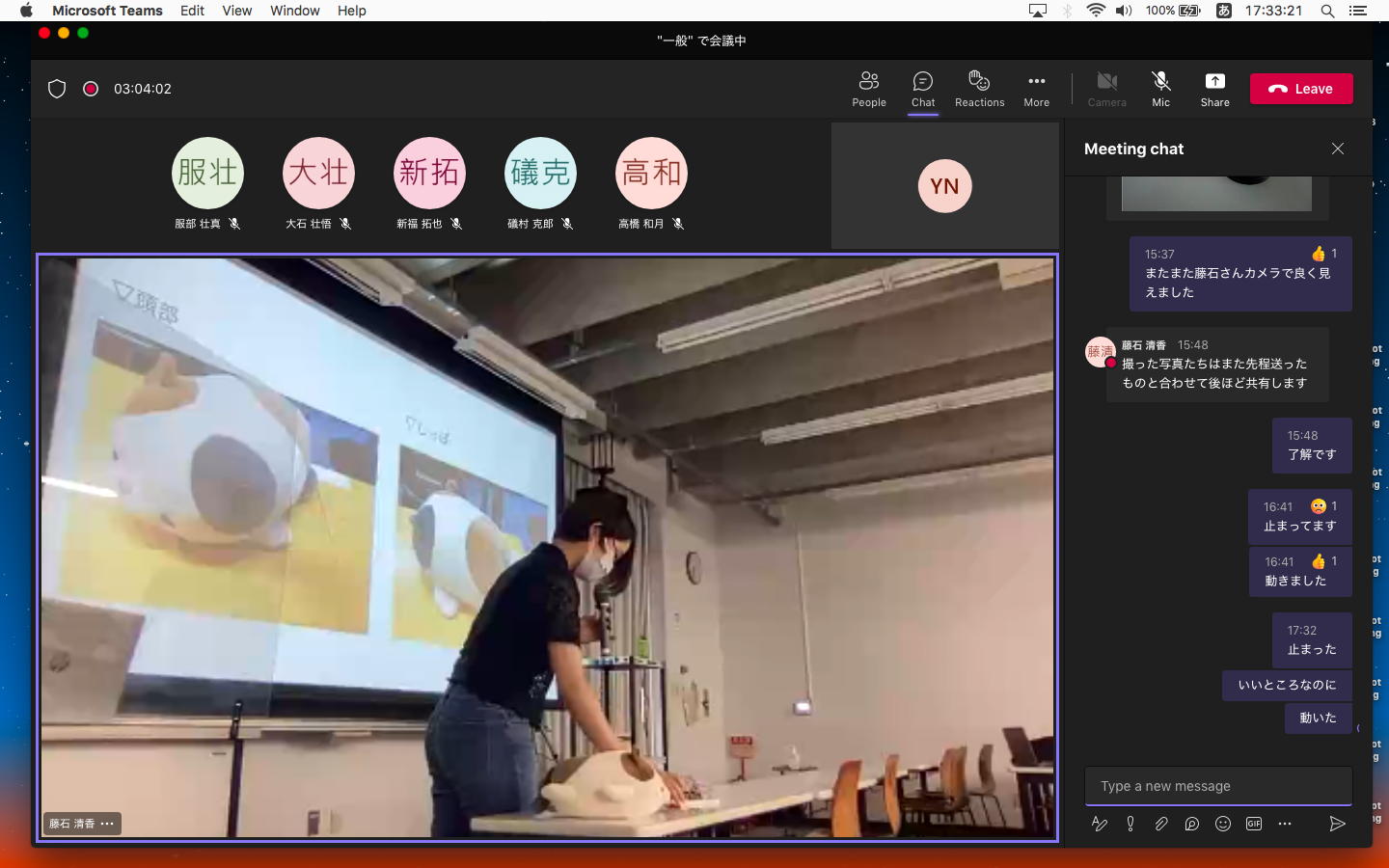Screen dimensions: 1389x868
Task: Open the Window menu
Action: [294, 11]
